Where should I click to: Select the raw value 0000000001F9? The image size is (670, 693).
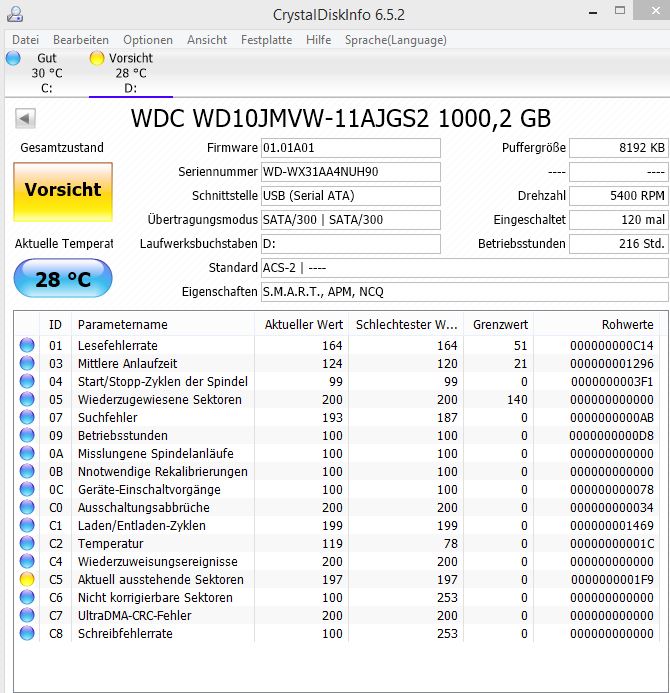tap(612, 579)
